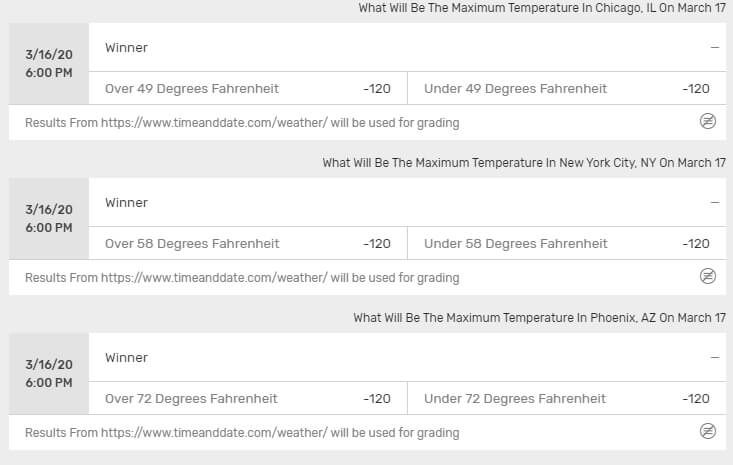Choose Under 72 Degrees Fahrenheit for Phoenix
733x465 pixels.
click(567, 399)
